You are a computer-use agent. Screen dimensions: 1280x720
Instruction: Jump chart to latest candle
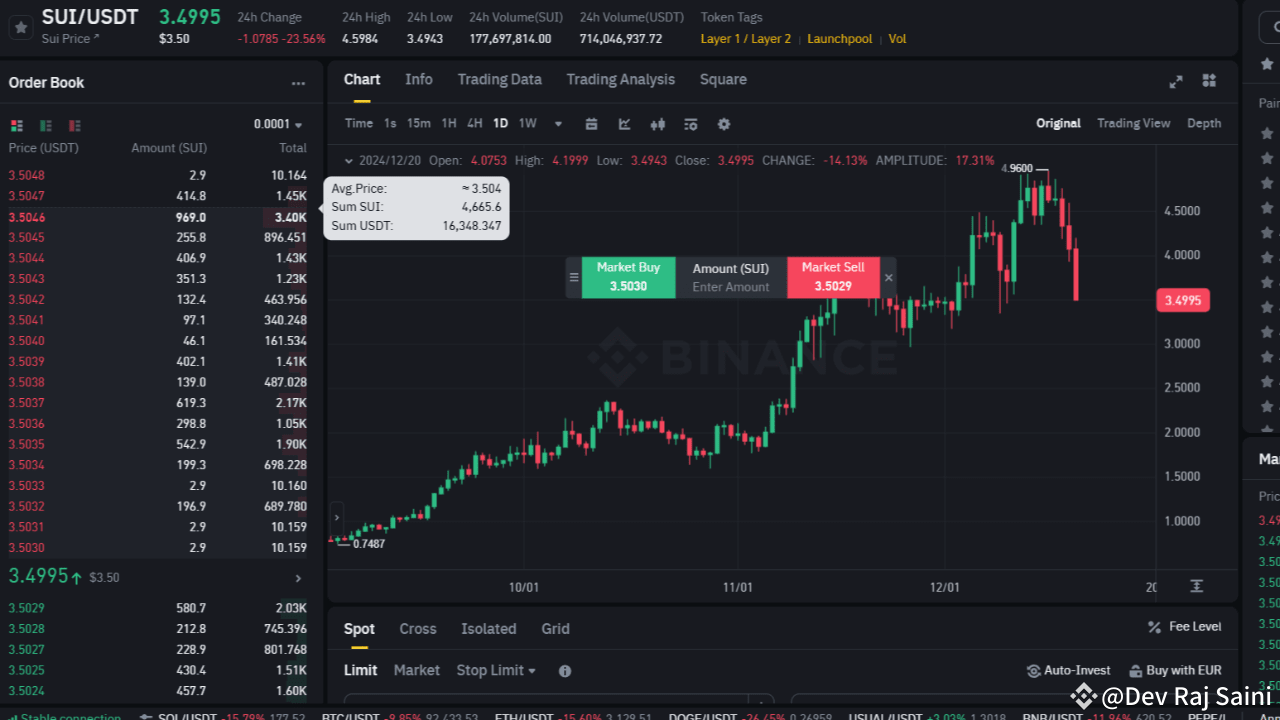(1197, 586)
